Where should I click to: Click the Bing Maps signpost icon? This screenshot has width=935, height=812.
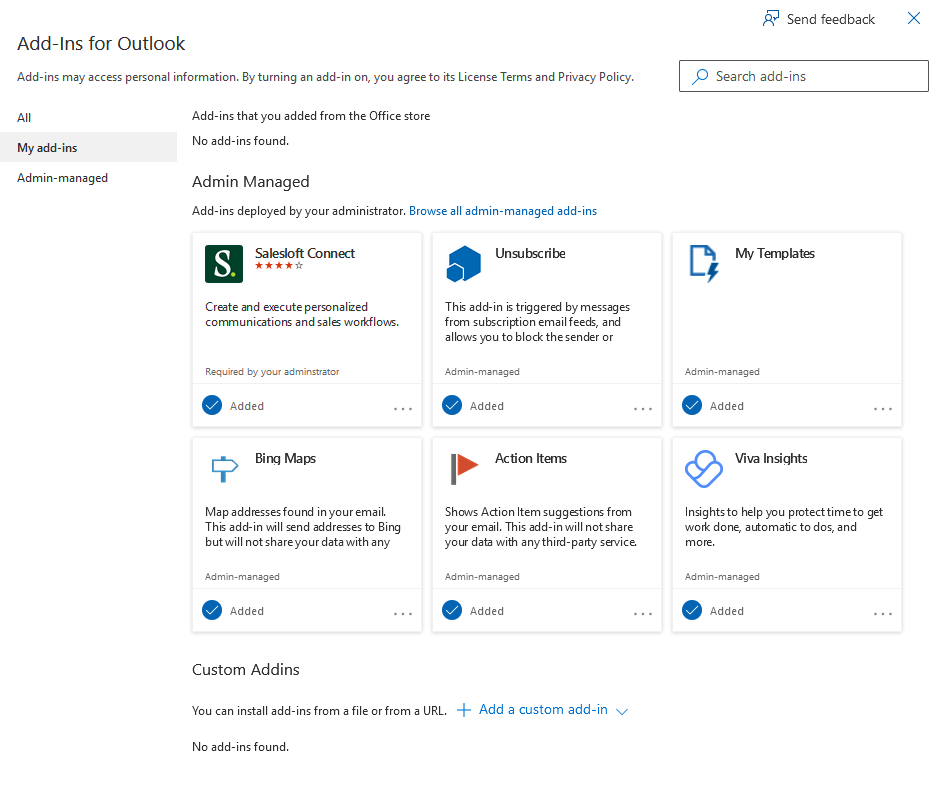coord(224,469)
